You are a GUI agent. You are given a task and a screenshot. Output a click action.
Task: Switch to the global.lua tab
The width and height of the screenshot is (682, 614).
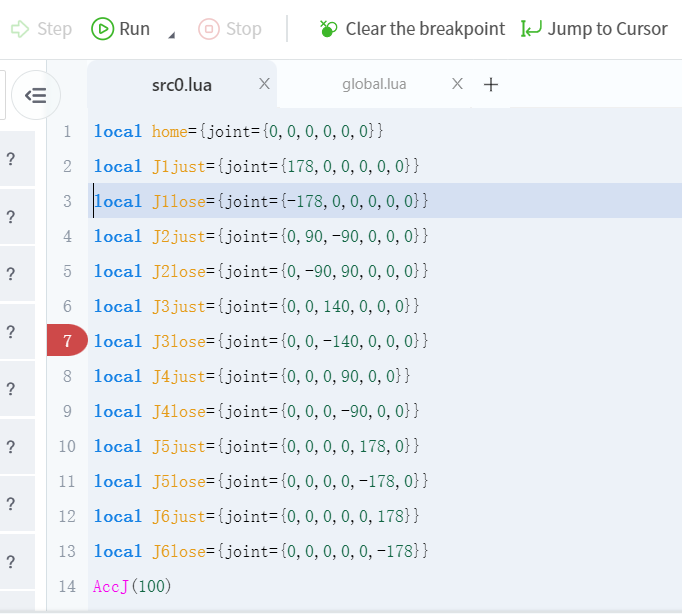point(374,85)
